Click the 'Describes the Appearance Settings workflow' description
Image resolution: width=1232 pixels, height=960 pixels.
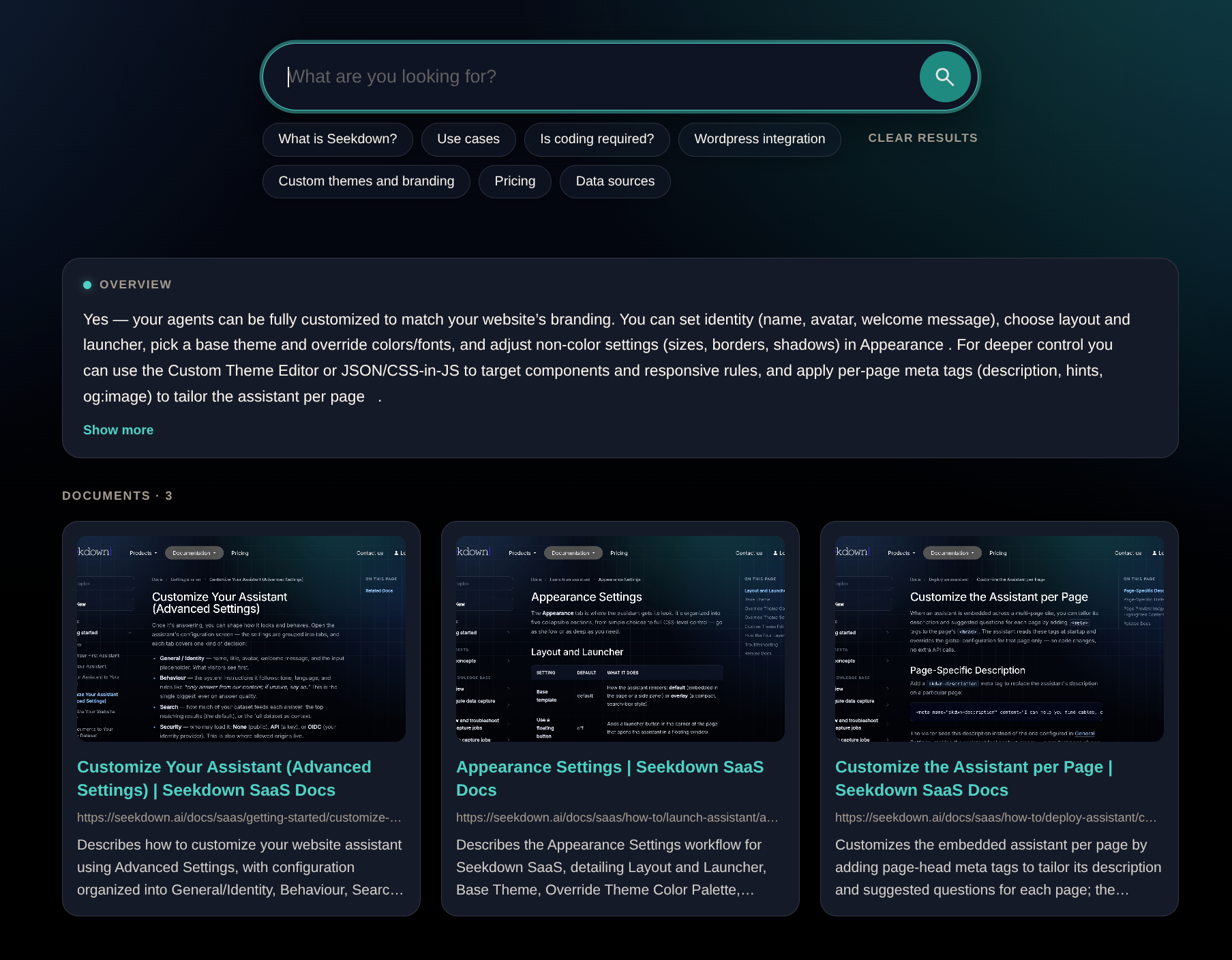pyautogui.click(x=612, y=867)
